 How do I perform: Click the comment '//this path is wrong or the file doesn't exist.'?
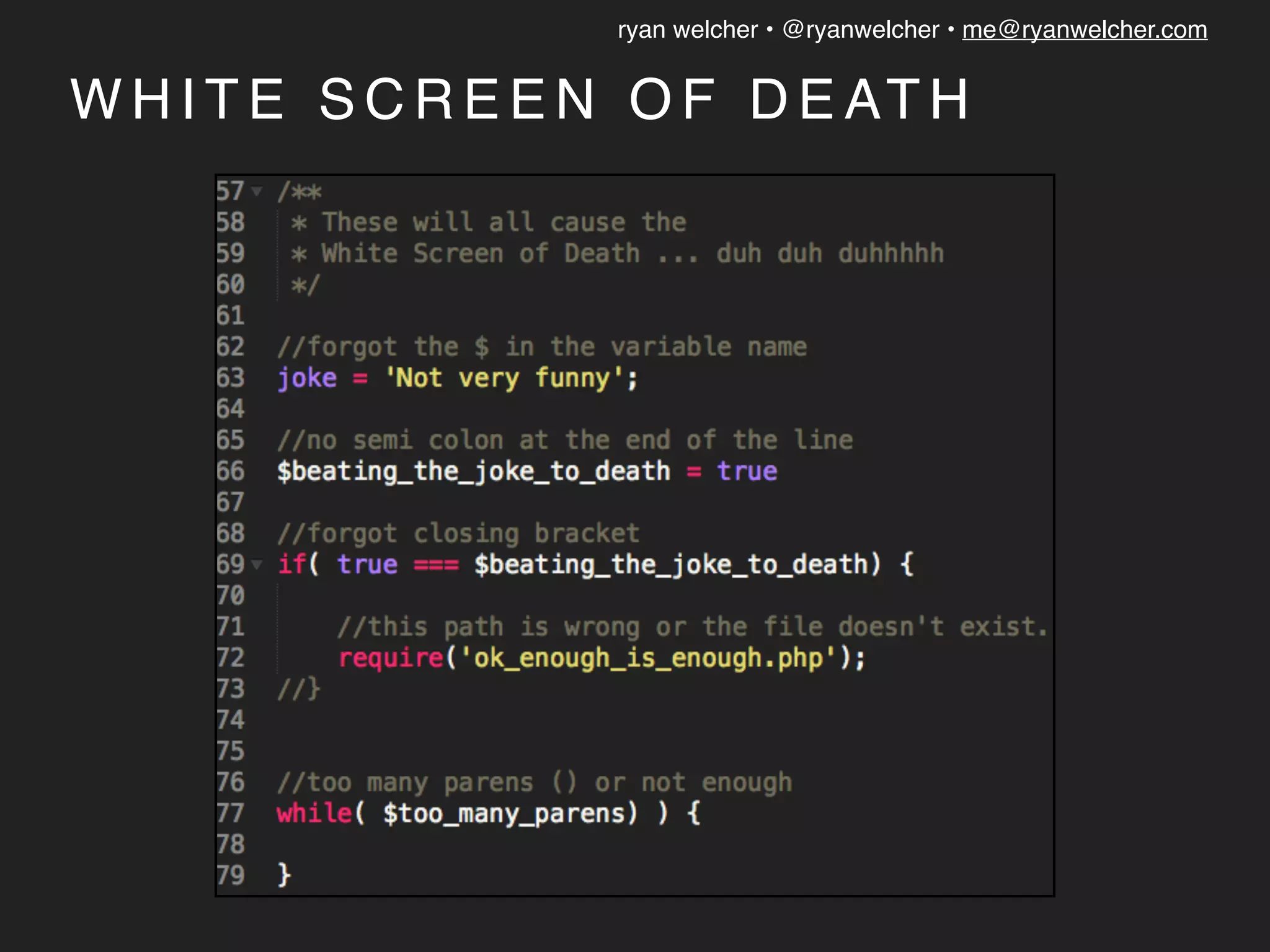coord(692,627)
